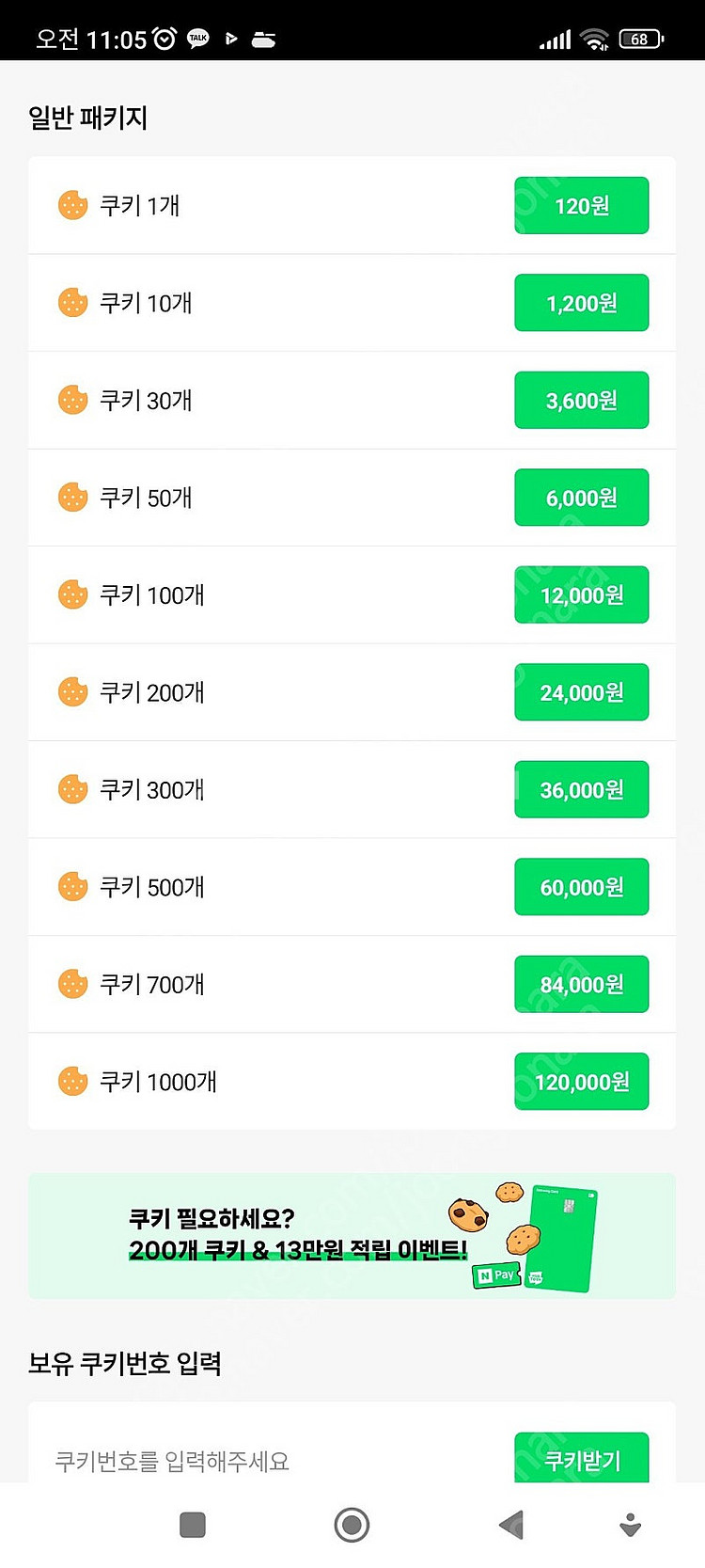Tap the cookie icon beside 쿠키 1개

pyautogui.click(x=72, y=205)
